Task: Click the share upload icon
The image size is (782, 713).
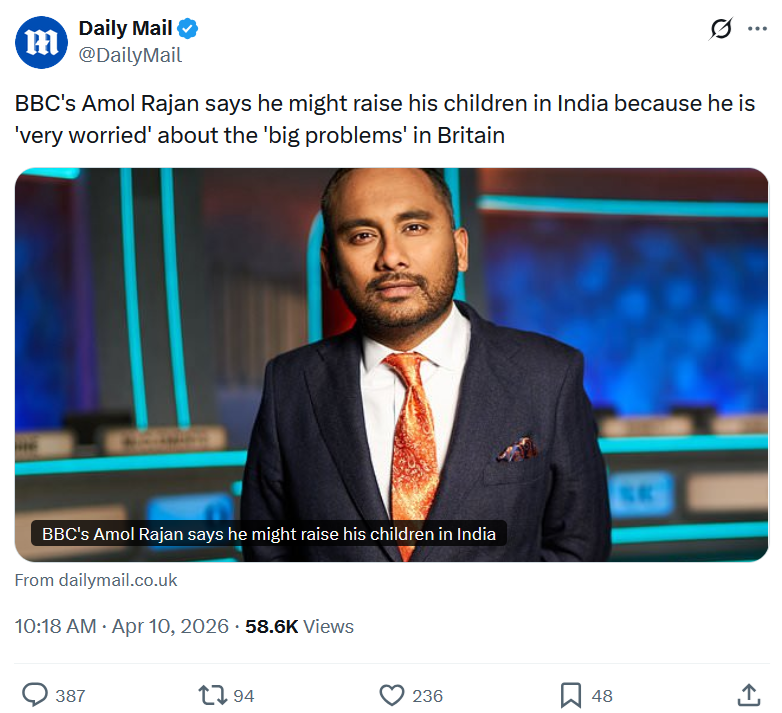Action: (x=748, y=694)
